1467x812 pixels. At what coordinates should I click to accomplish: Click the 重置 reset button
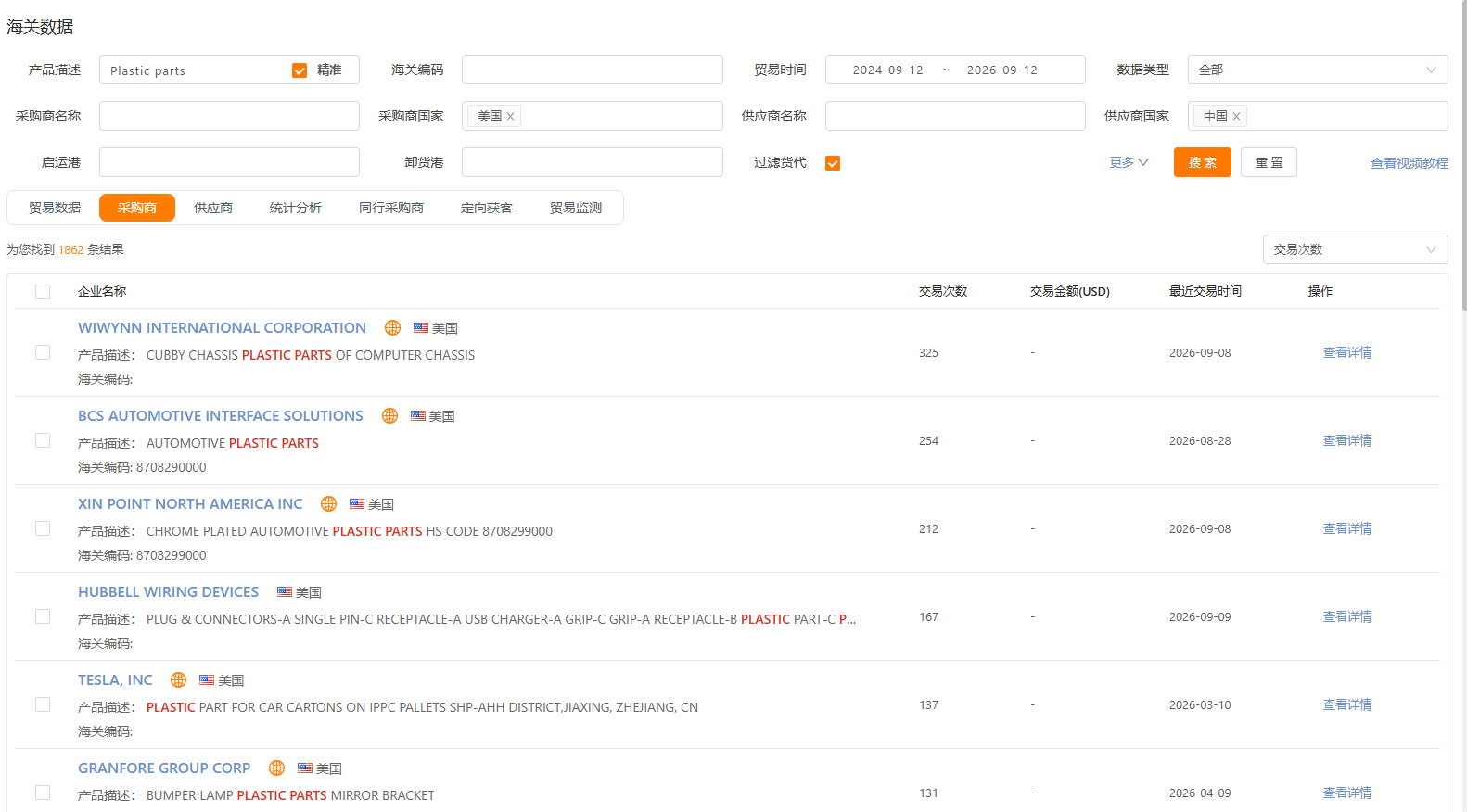click(1269, 162)
